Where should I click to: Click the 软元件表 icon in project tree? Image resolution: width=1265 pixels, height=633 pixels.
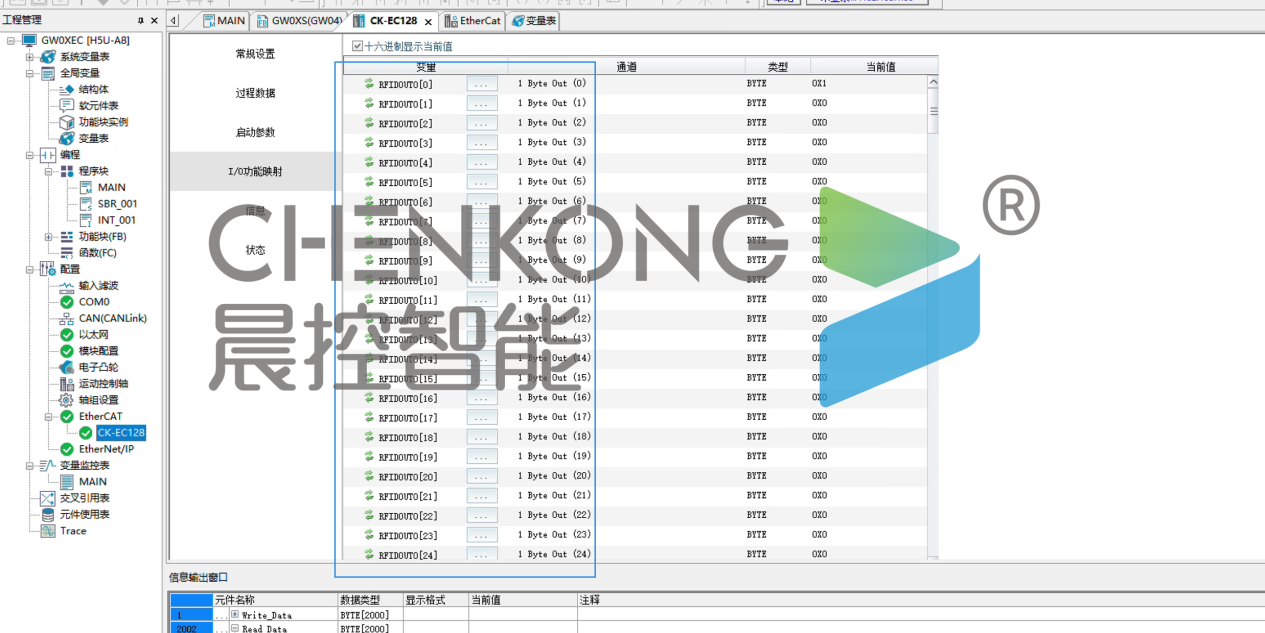[67, 105]
